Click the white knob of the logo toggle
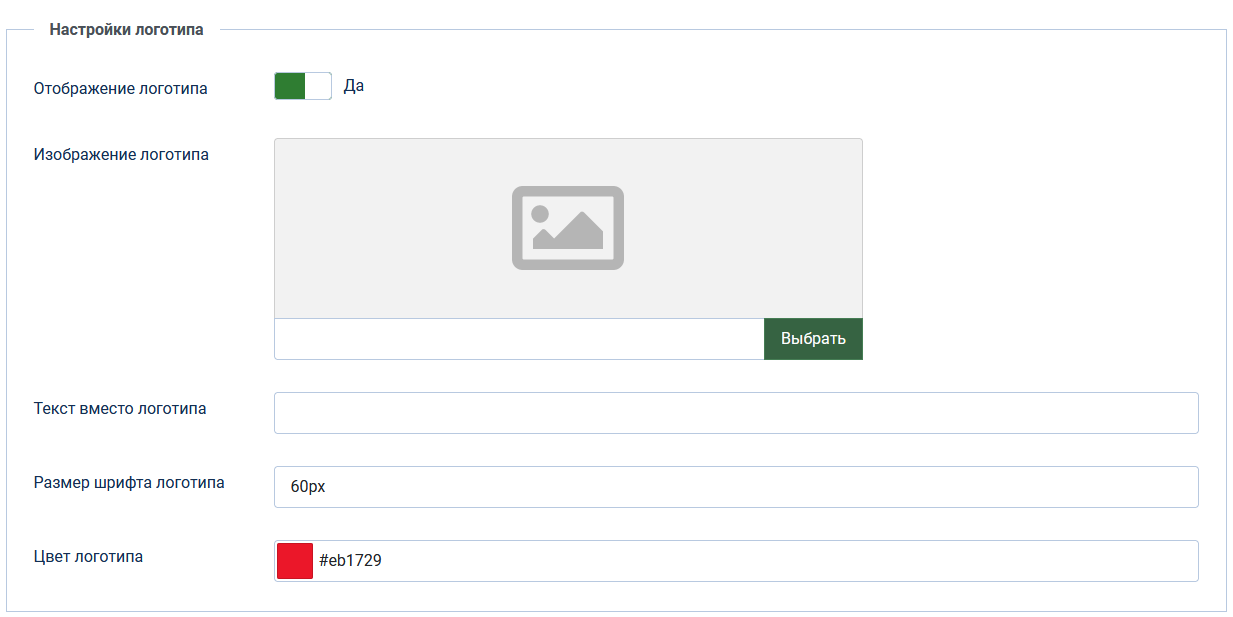 318,86
